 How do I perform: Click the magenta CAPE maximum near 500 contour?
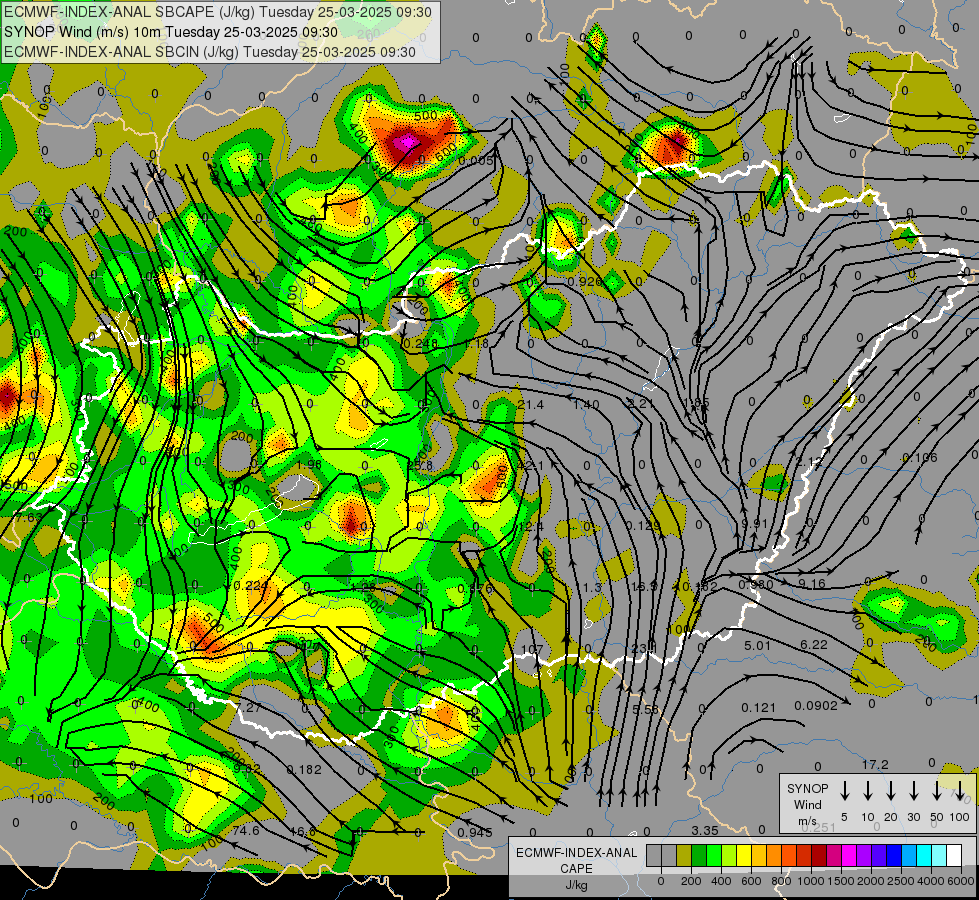(407, 142)
